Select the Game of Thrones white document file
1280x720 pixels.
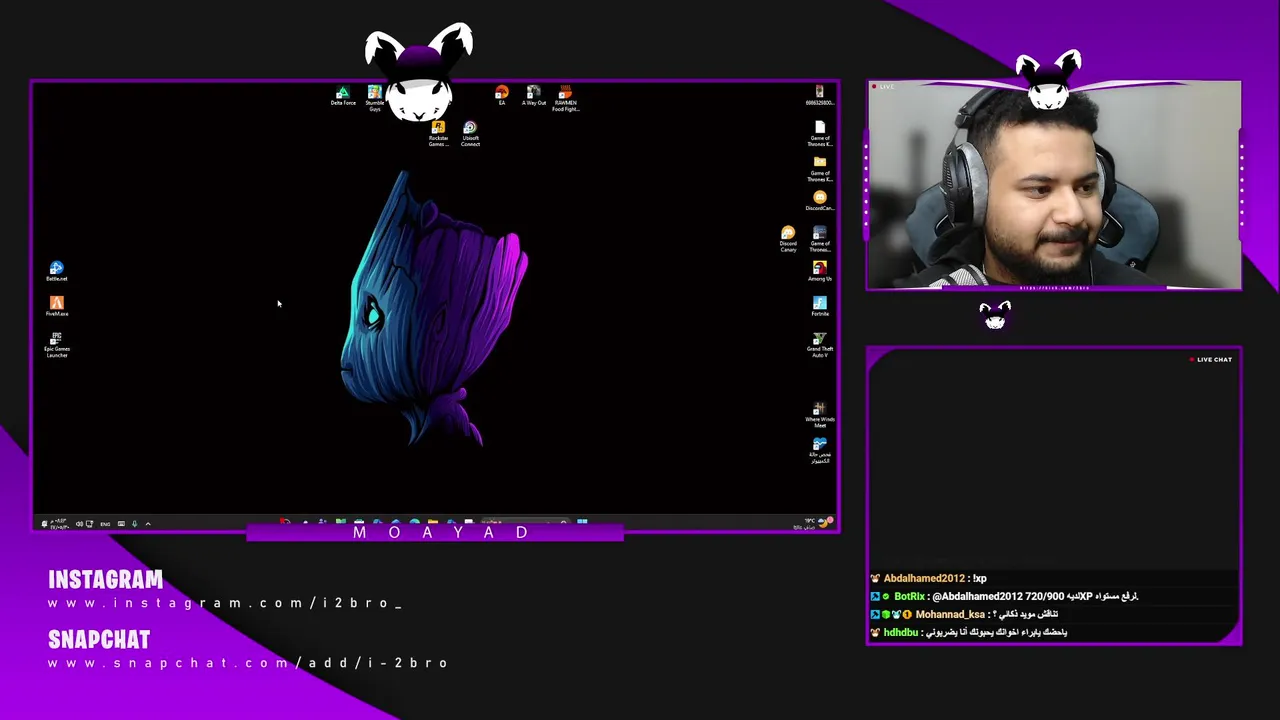coord(820,134)
